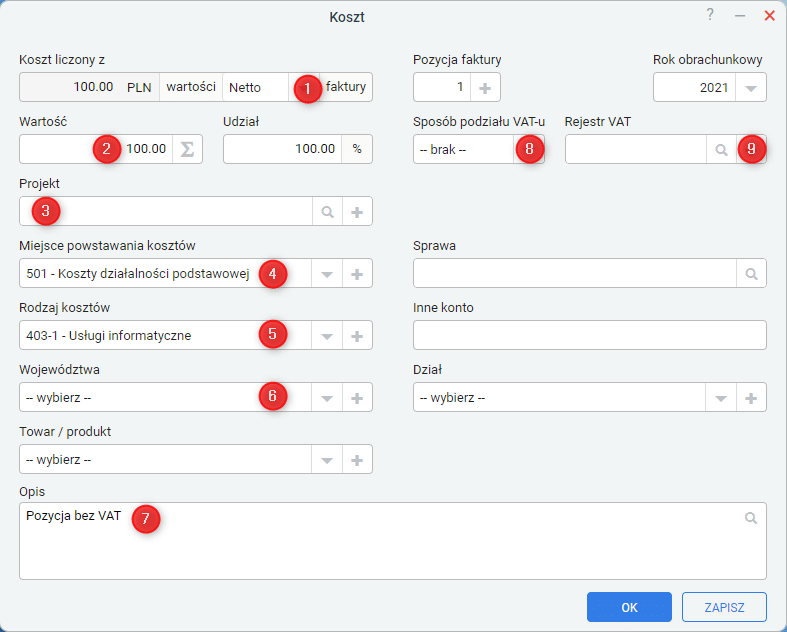Click the ZAPISZ button

point(724,607)
